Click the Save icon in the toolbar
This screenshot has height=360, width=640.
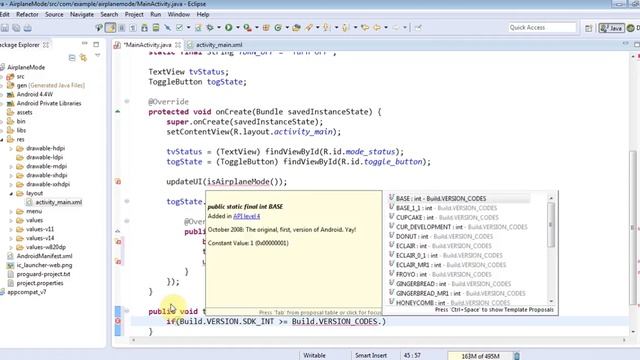(x=5, y=28)
